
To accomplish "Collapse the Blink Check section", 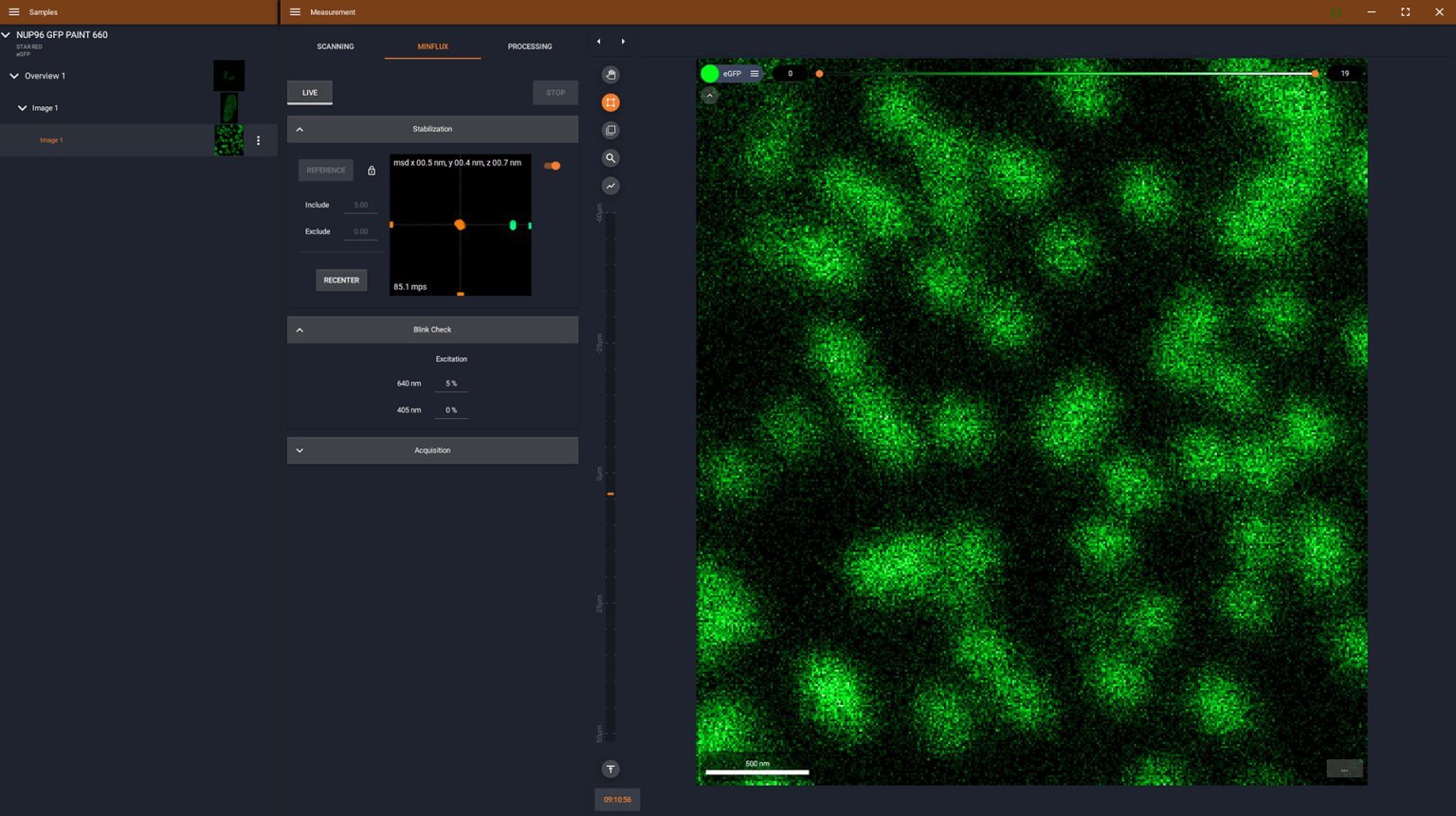I will [300, 329].
